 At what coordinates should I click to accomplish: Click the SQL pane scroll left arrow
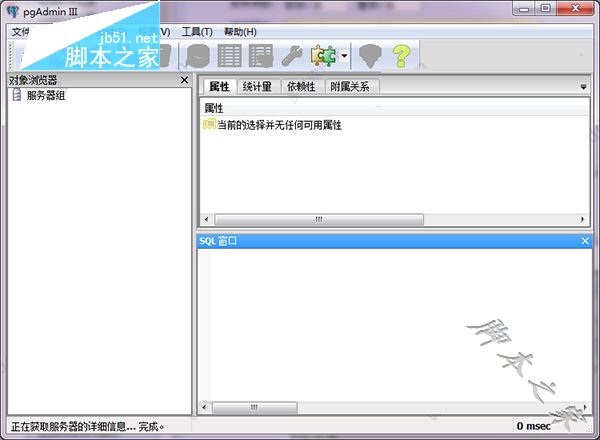204,407
